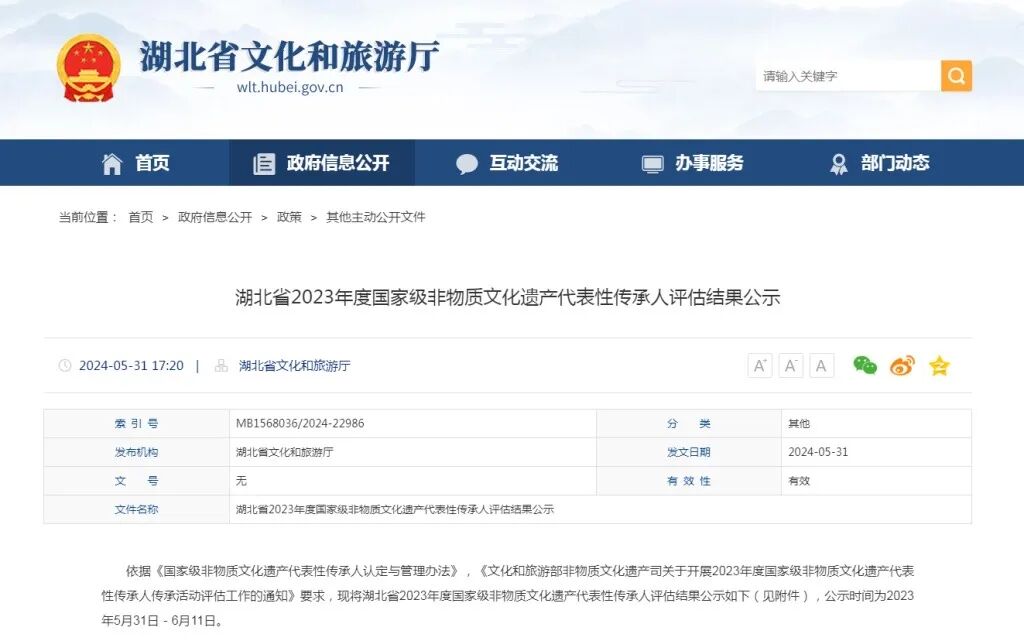This screenshot has height=641, width=1024.
Task: Bookmark the page with the star icon
Action: coord(939,366)
